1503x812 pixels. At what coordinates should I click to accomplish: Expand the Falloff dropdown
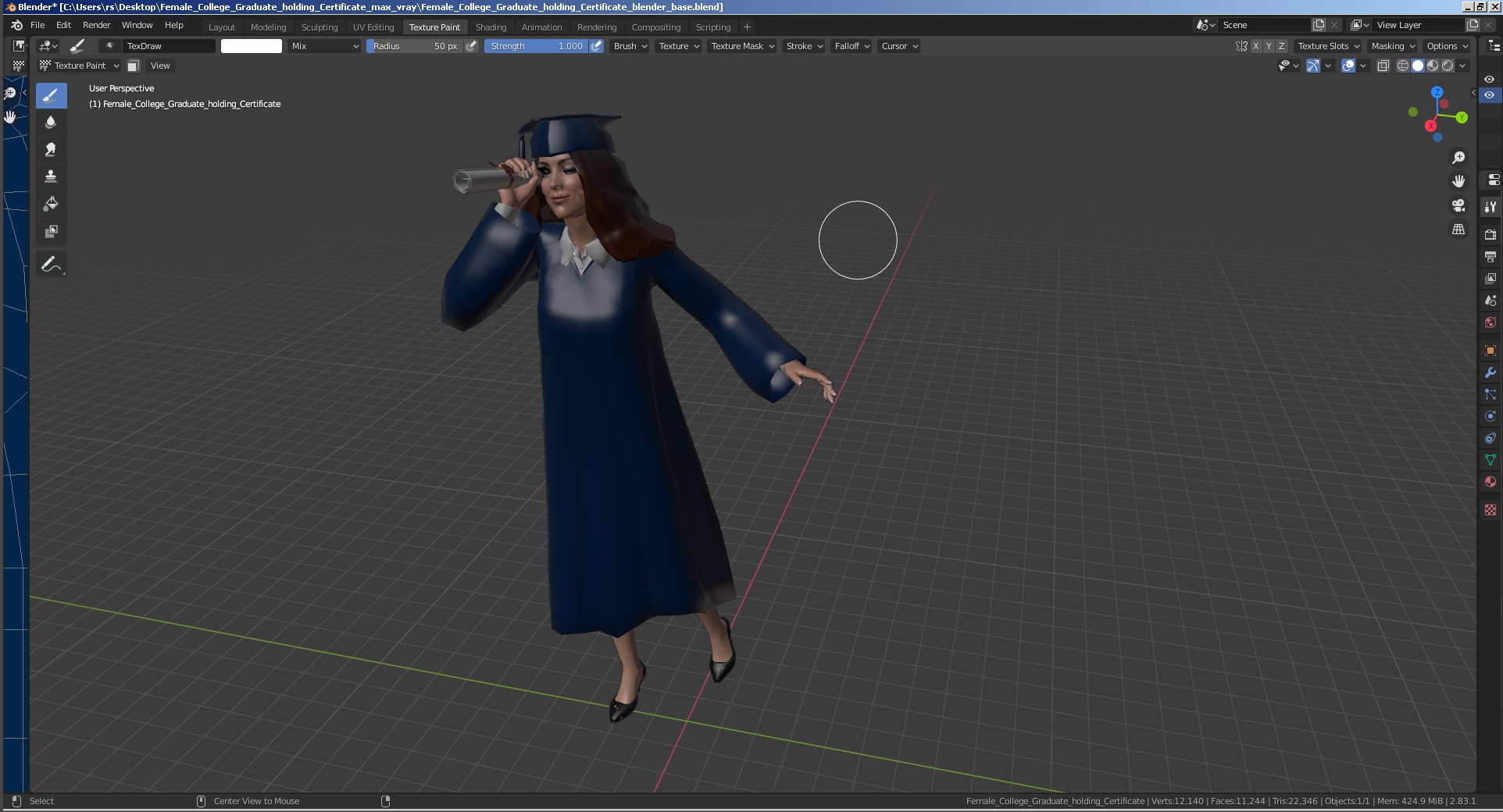[x=851, y=46]
